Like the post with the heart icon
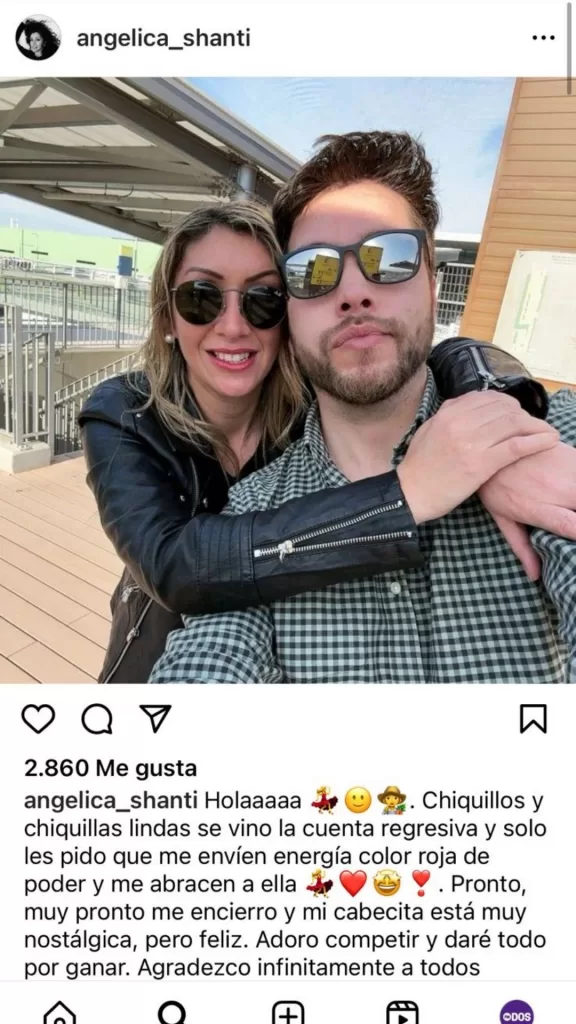Screen dimensions: 576x1024 coord(38,719)
